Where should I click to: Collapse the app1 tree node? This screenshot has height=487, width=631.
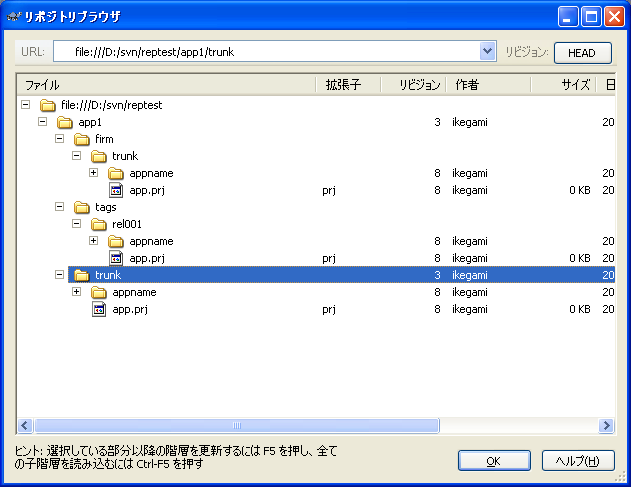point(42,122)
